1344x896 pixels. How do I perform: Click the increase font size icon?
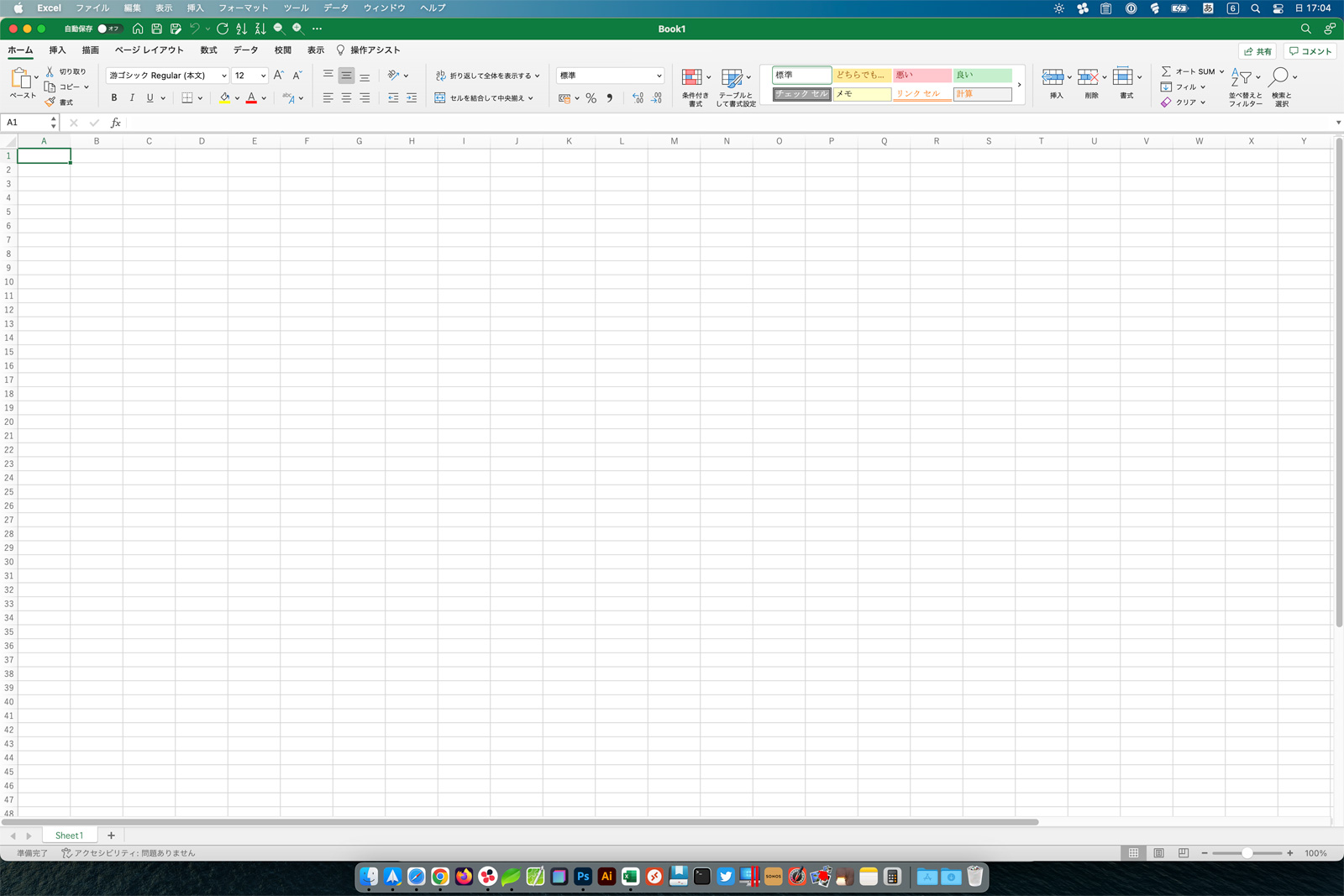[x=279, y=76]
